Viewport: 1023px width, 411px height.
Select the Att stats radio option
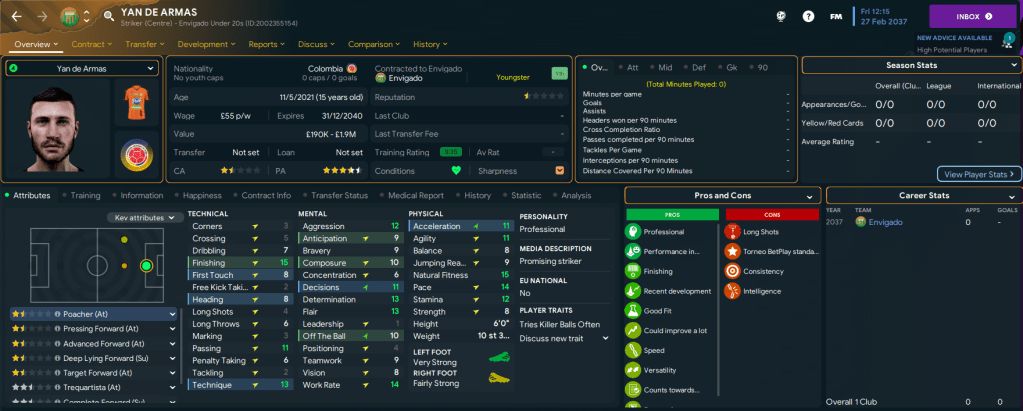634,68
